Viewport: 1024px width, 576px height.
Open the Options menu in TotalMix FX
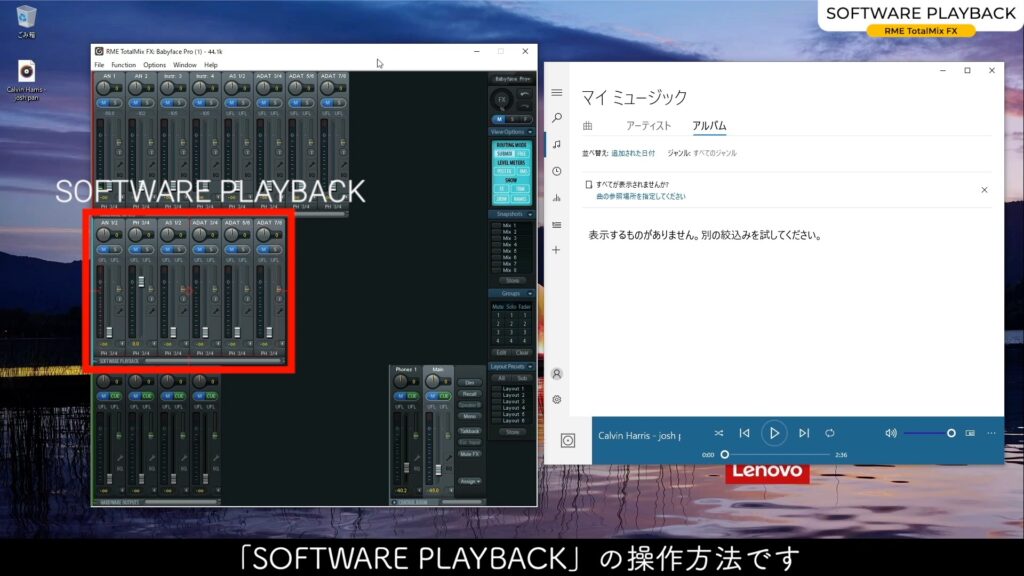pos(154,65)
